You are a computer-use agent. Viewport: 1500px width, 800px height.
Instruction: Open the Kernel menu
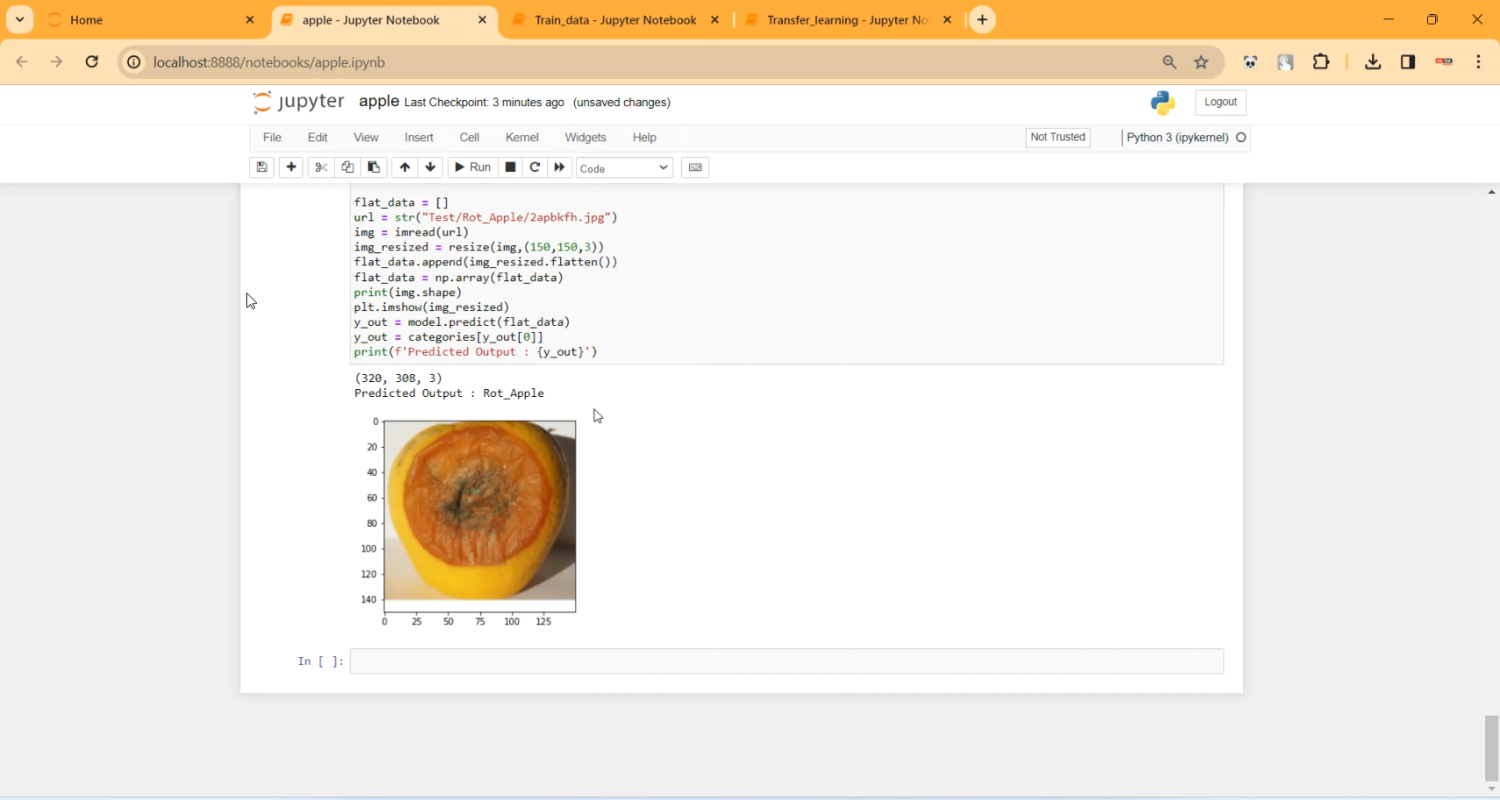(521, 137)
